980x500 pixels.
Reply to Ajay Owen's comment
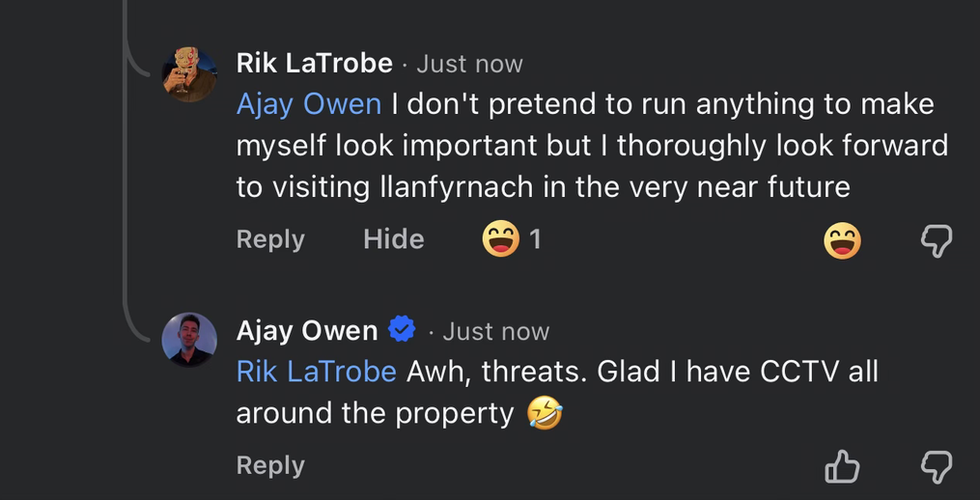pos(270,466)
